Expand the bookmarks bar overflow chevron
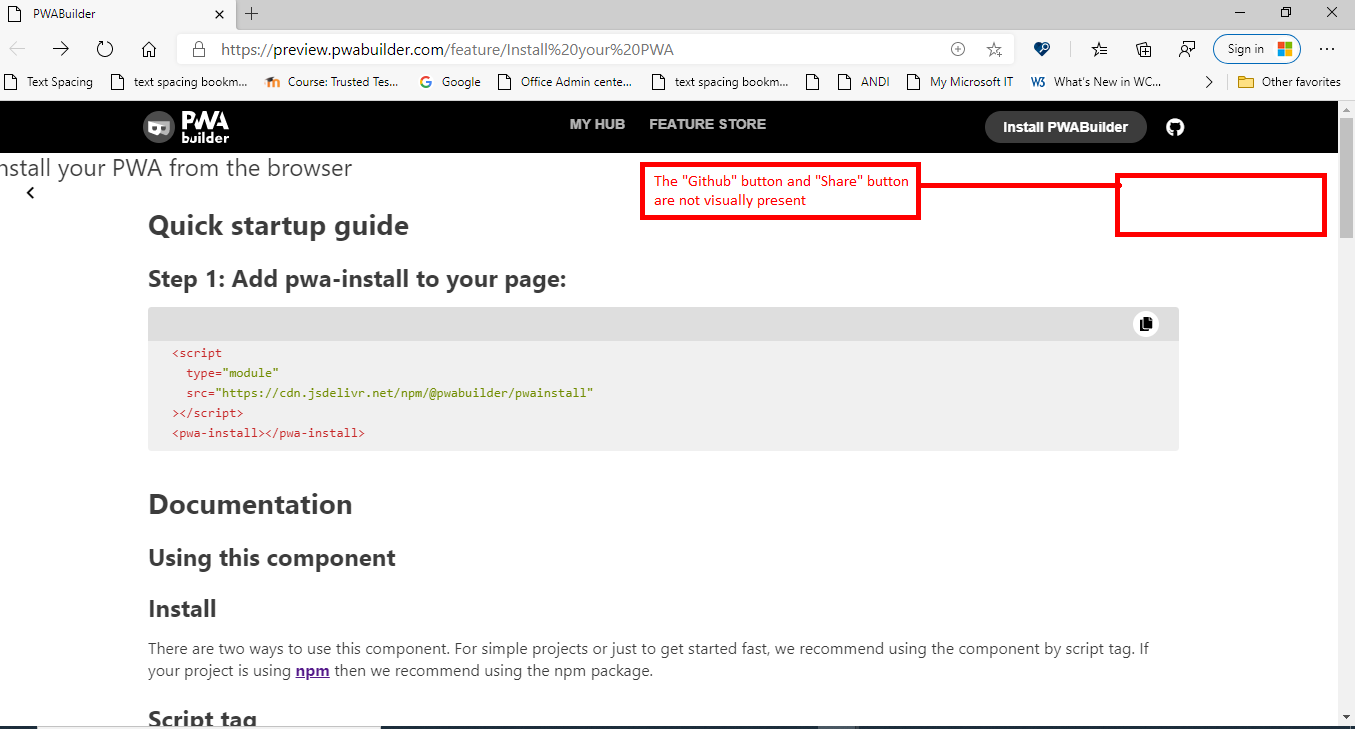Screen dimensions: 1355x729 point(1208,81)
